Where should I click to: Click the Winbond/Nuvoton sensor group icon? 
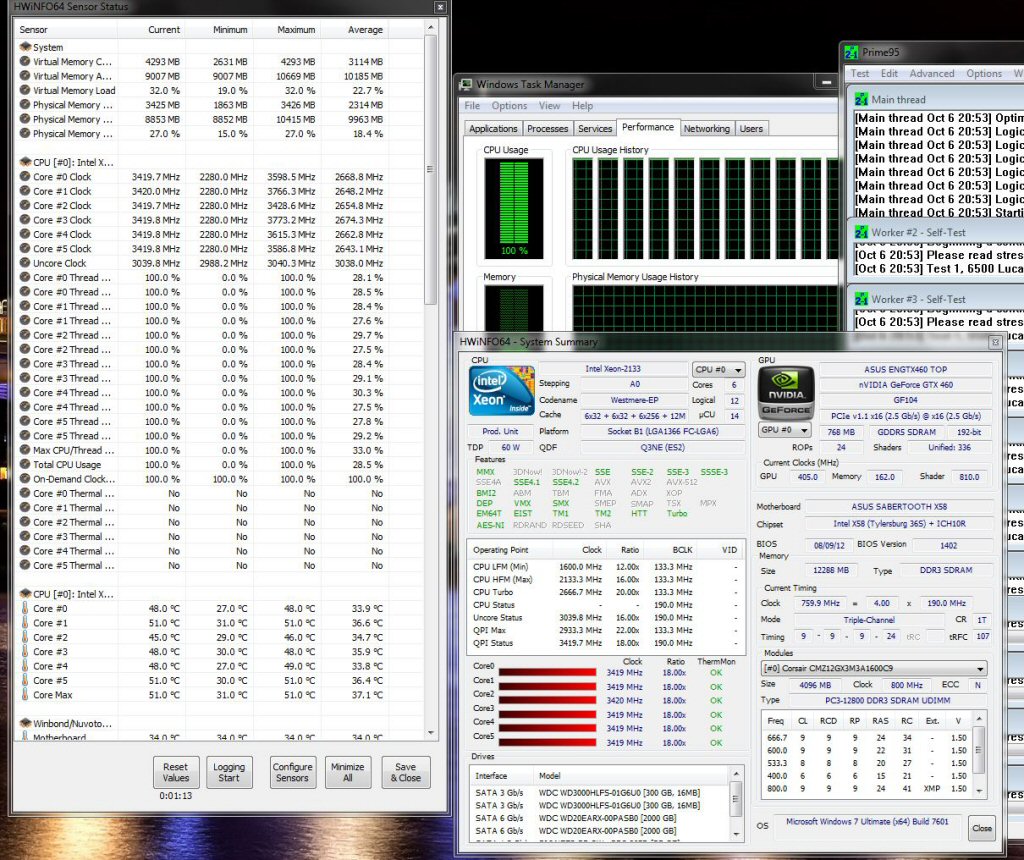pos(25,724)
